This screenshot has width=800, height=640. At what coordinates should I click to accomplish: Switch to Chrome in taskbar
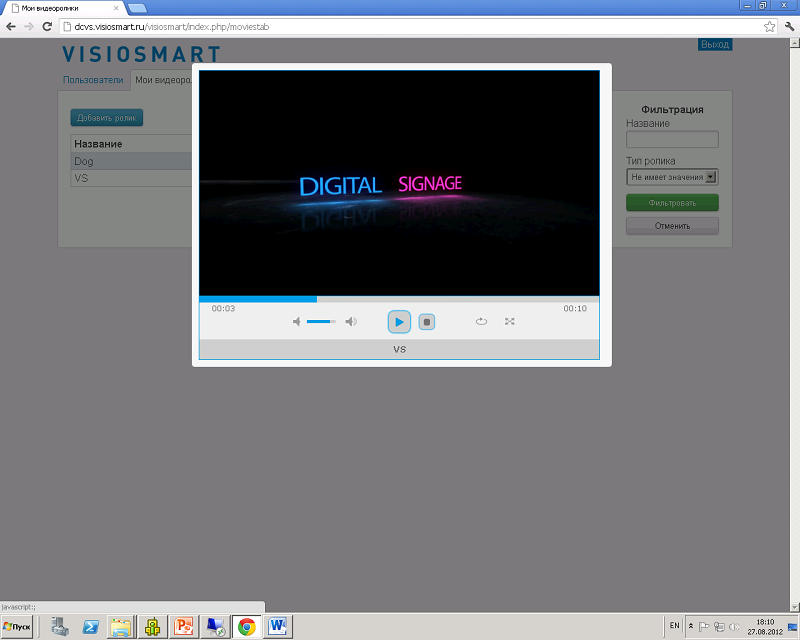pyautogui.click(x=246, y=627)
